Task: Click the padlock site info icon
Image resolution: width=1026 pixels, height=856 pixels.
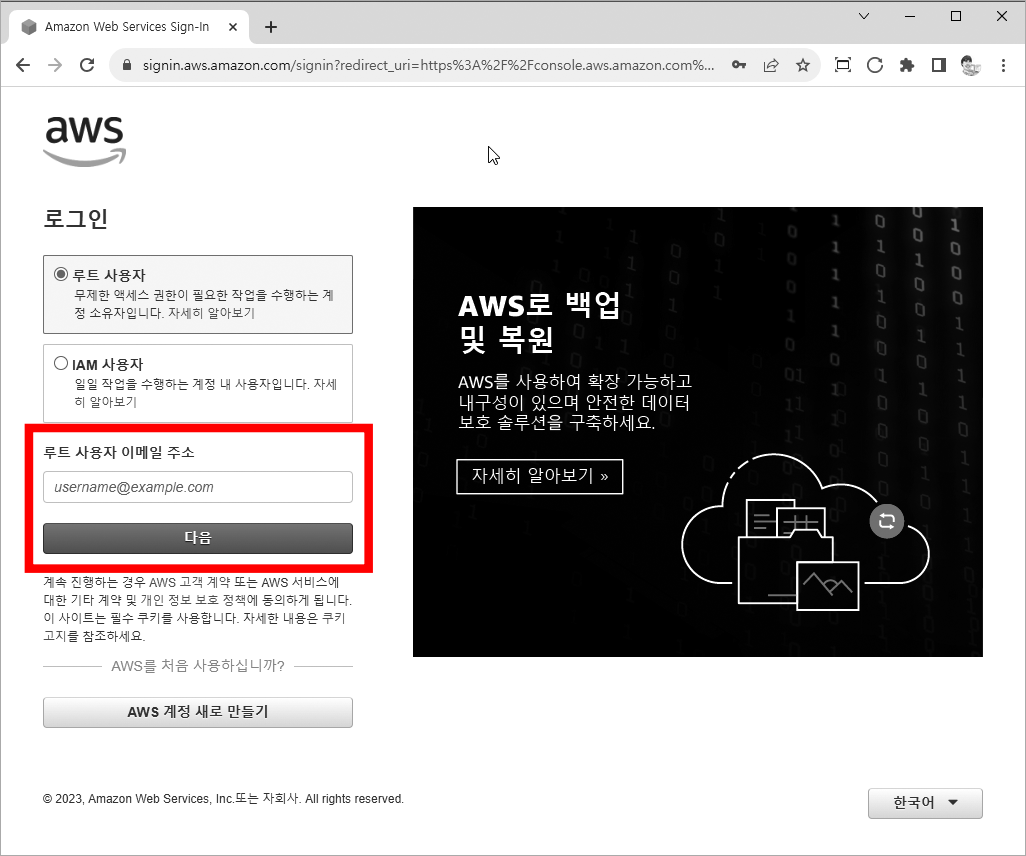Action: pos(127,65)
